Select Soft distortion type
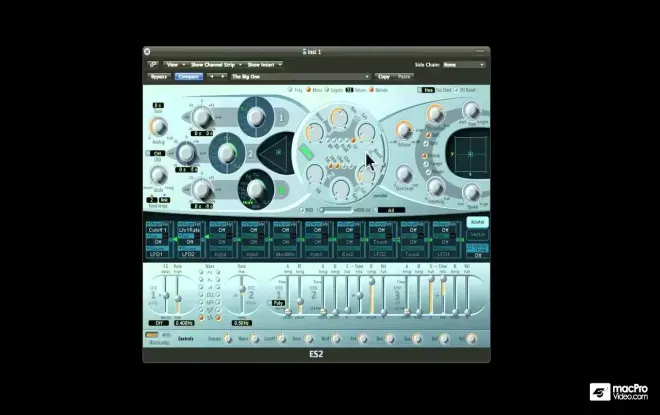The height and width of the screenshot is (415, 660). click(428, 135)
